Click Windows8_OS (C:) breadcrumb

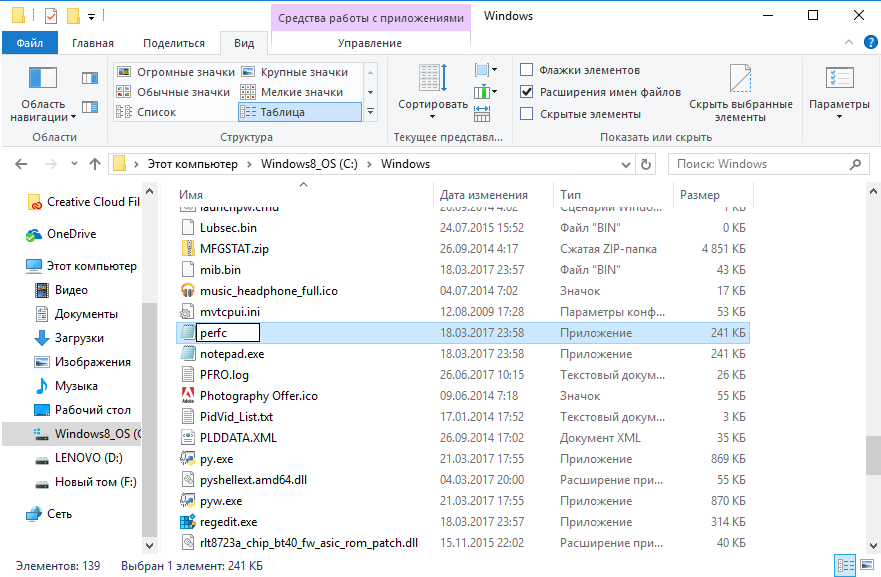pos(309,164)
